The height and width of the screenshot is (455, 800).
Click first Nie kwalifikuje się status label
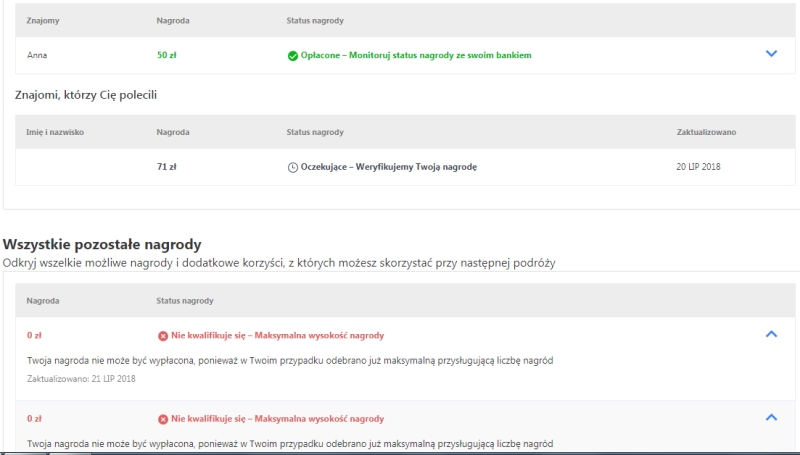[278, 335]
